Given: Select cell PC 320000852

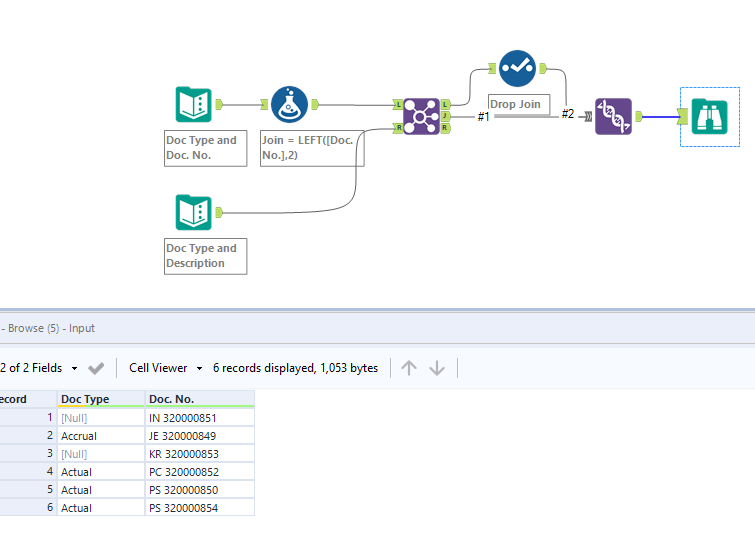Looking at the screenshot, I should pos(199,472).
